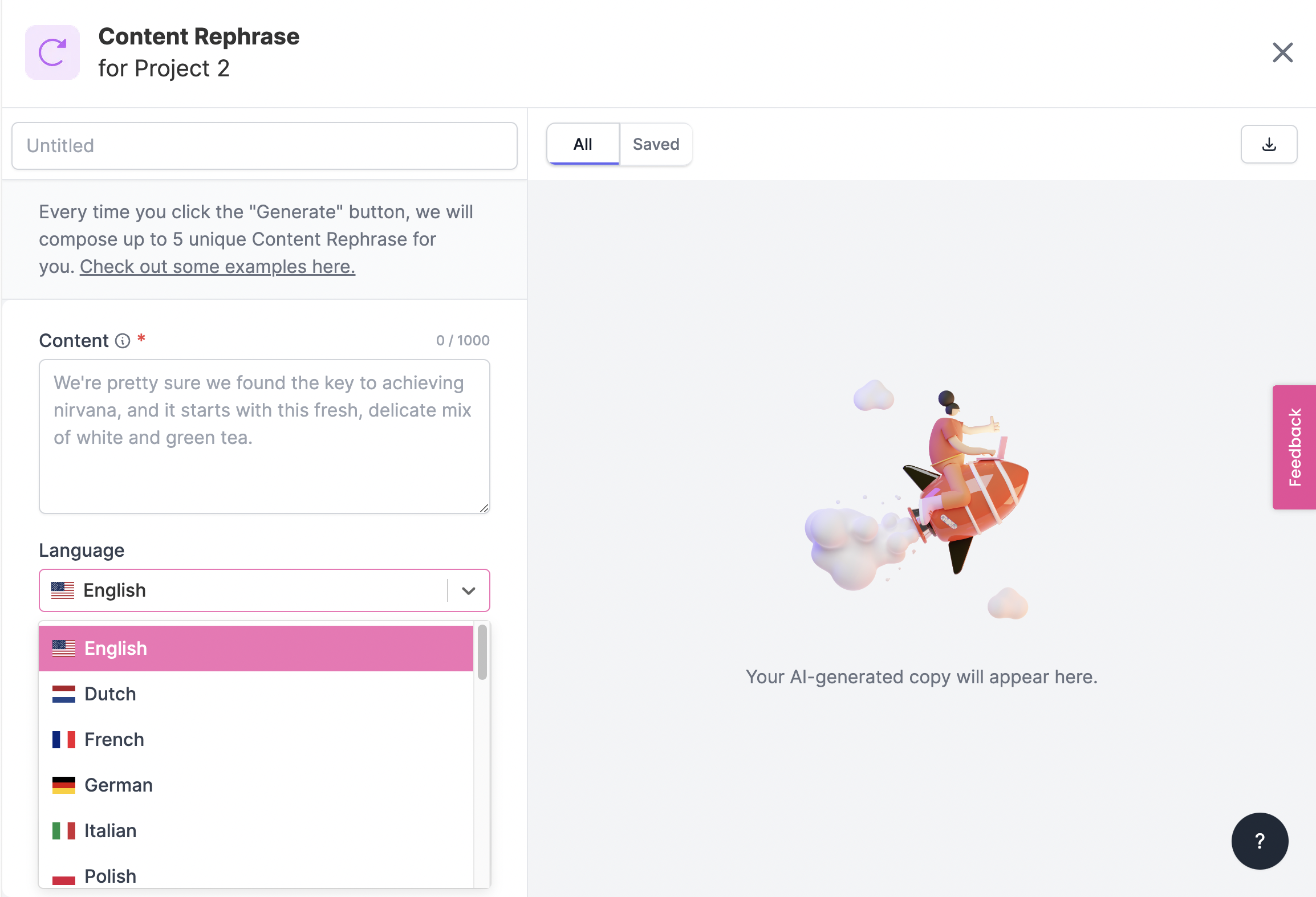Choose Italian language option
1316x897 pixels.
[x=111, y=831]
